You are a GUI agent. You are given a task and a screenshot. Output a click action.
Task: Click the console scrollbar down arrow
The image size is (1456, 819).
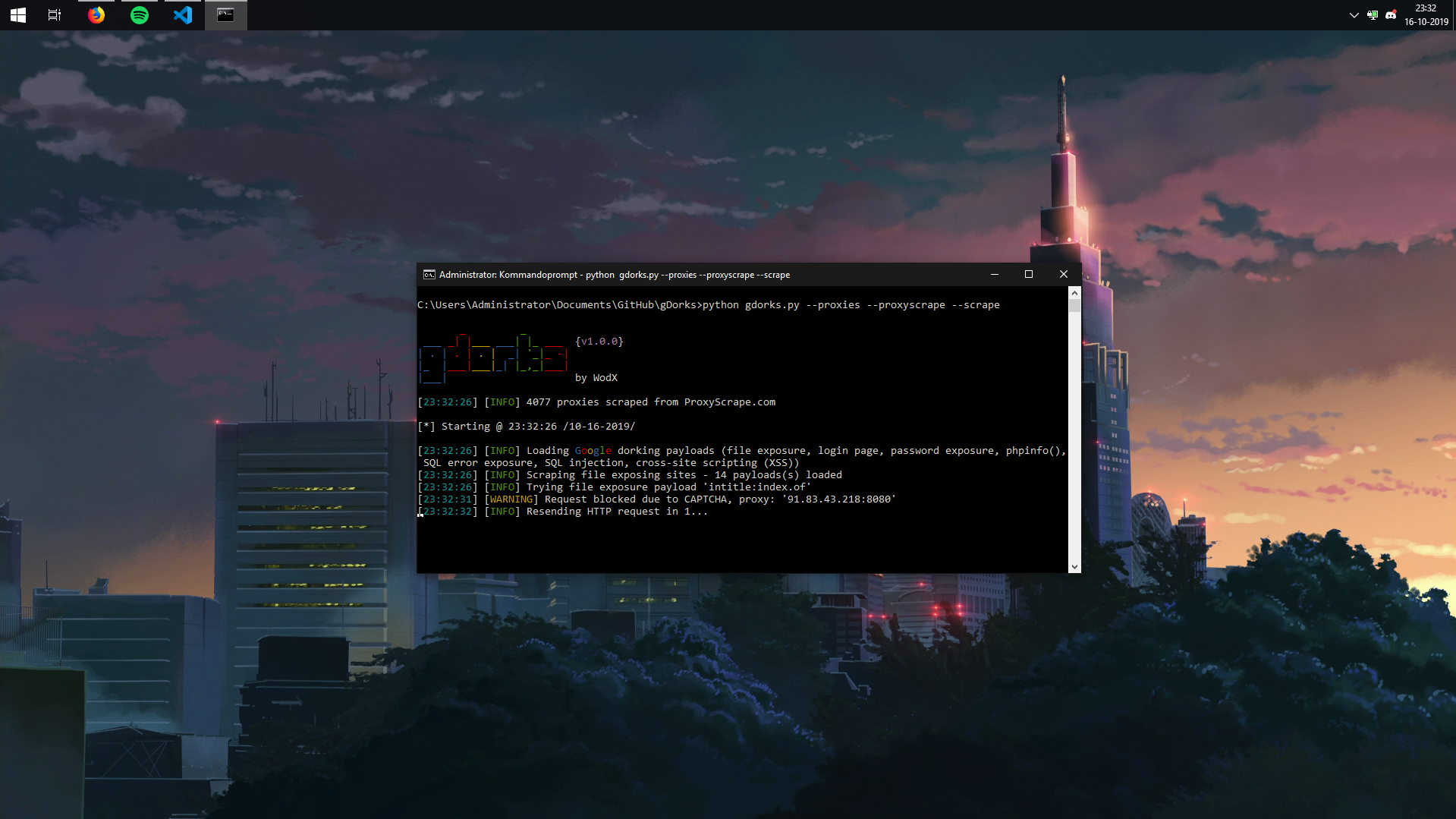(x=1074, y=567)
